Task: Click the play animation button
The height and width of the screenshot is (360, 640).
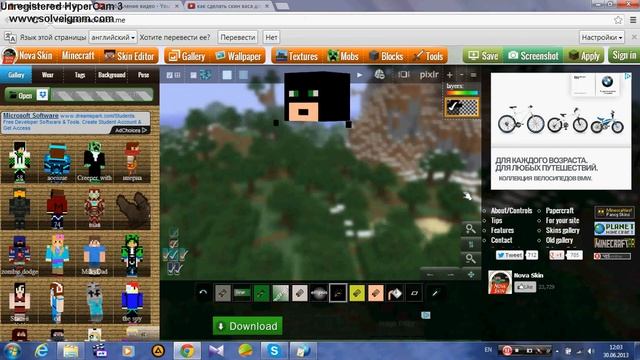Action: pyautogui.click(x=360, y=75)
